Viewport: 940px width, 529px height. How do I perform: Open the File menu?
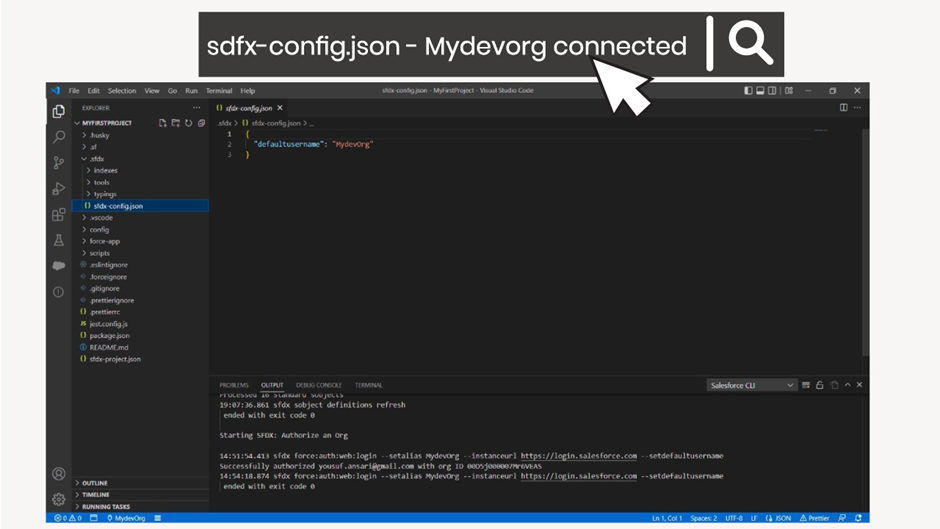click(x=74, y=91)
